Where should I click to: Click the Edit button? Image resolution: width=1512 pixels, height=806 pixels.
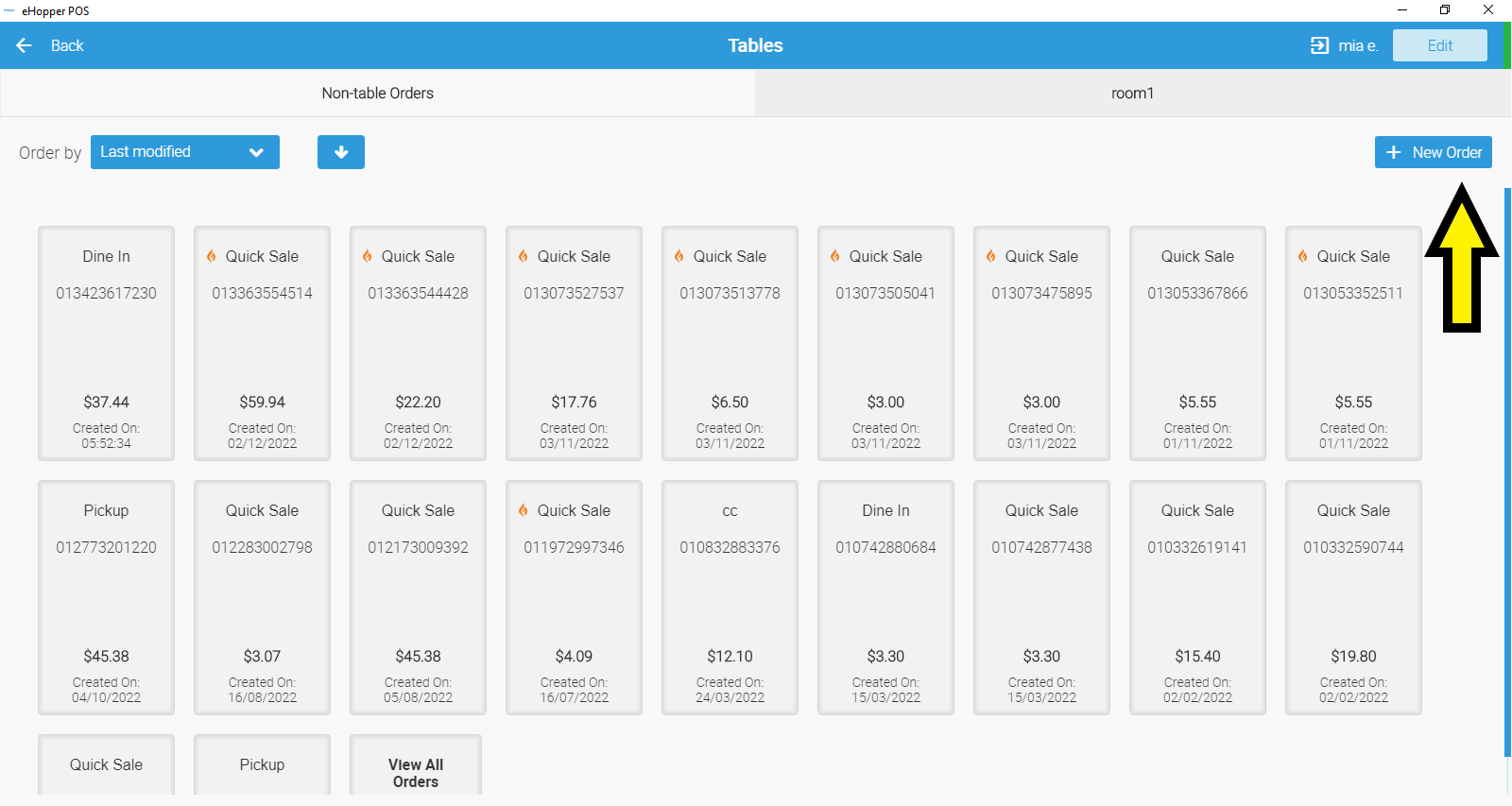1440,45
